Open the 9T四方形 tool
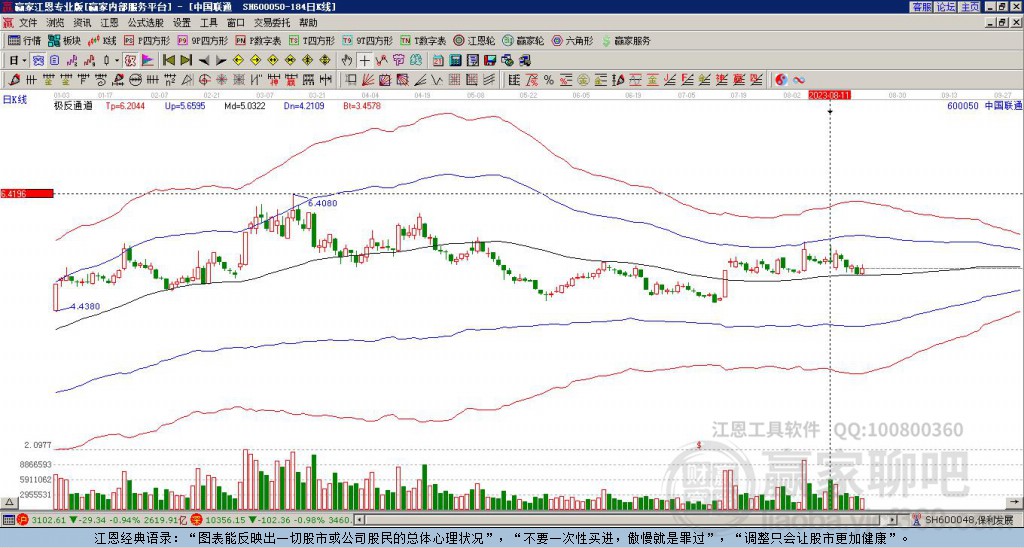Screen dimensions: 1024x548 pyautogui.click(x=368, y=40)
